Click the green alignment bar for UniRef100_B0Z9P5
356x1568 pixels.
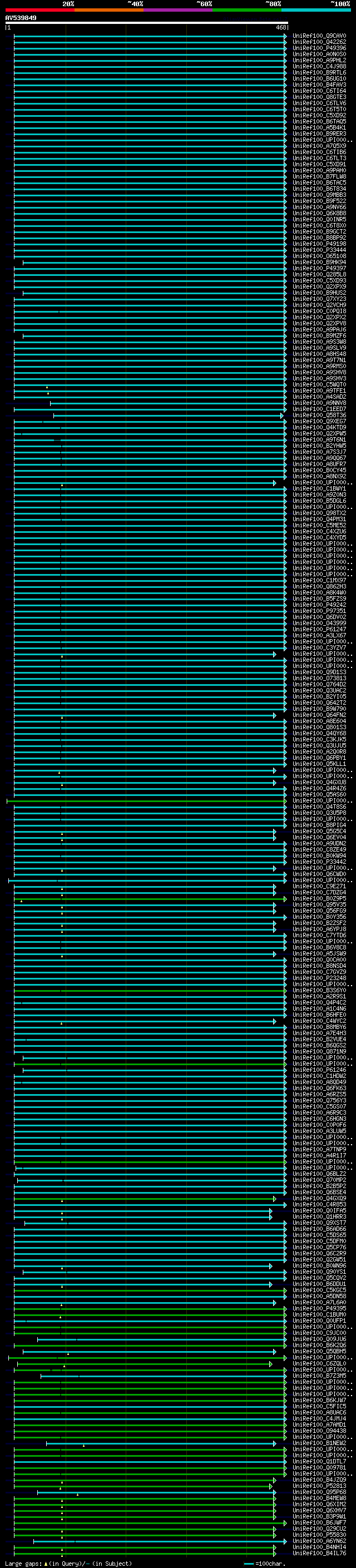point(150,899)
